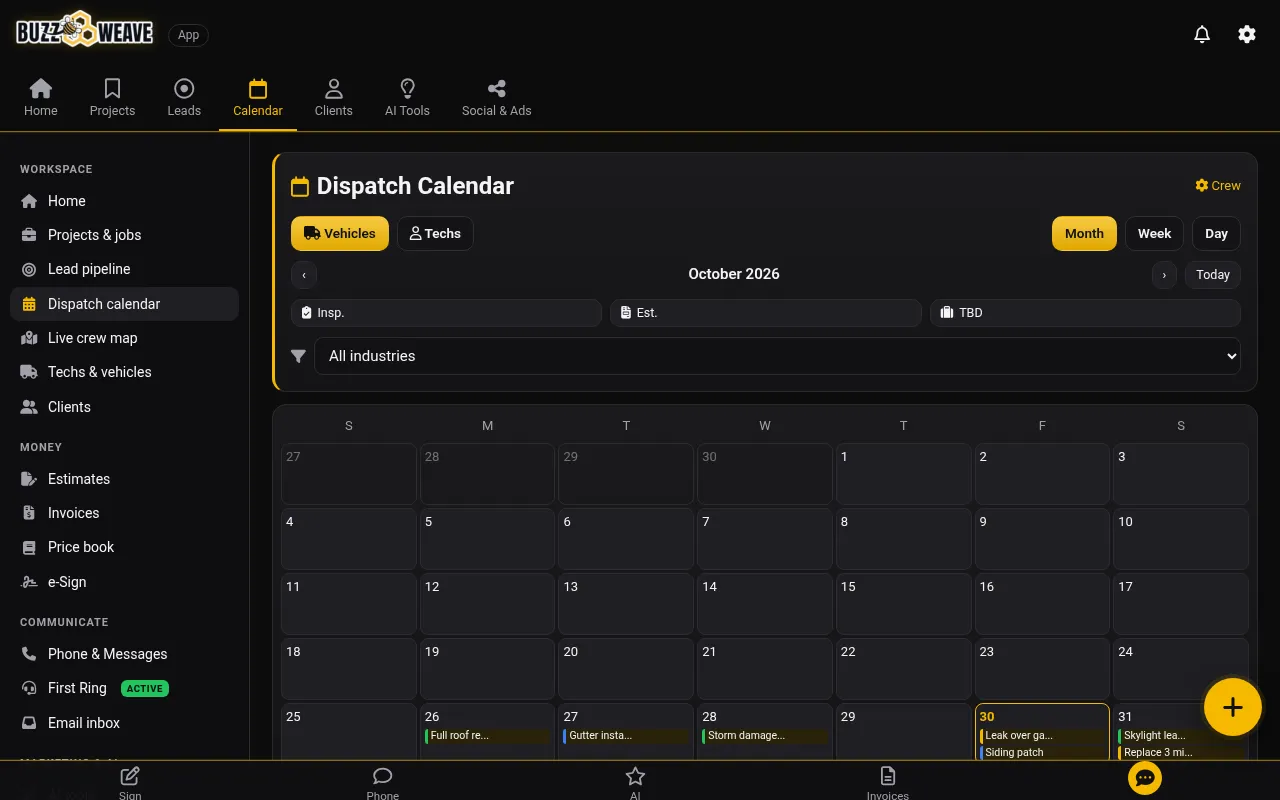Click the TBD filter chip

[1085, 313]
